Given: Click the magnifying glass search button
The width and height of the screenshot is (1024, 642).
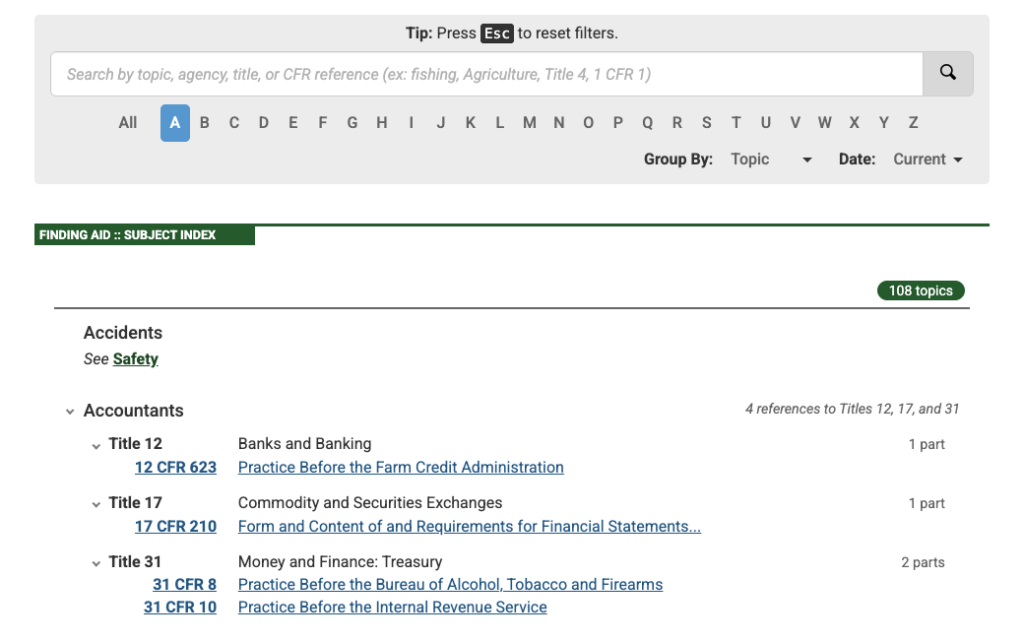Looking at the screenshot, I should [x=948, y=74].
